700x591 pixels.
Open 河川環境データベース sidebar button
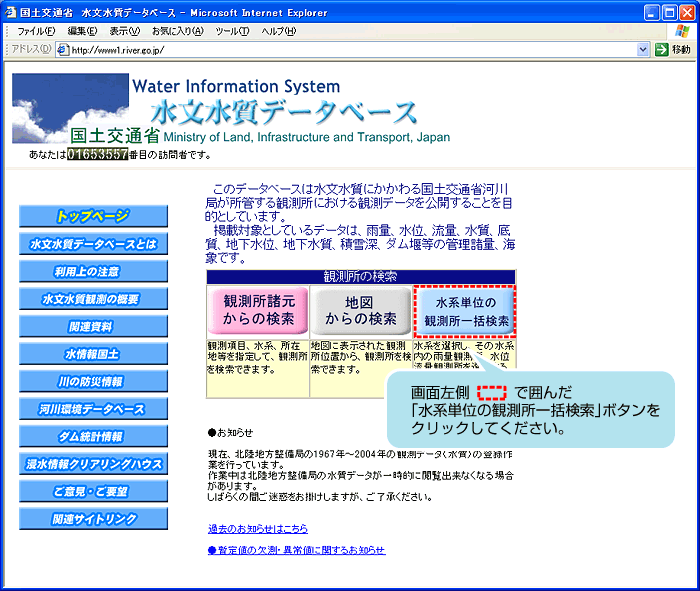point(93,409)
